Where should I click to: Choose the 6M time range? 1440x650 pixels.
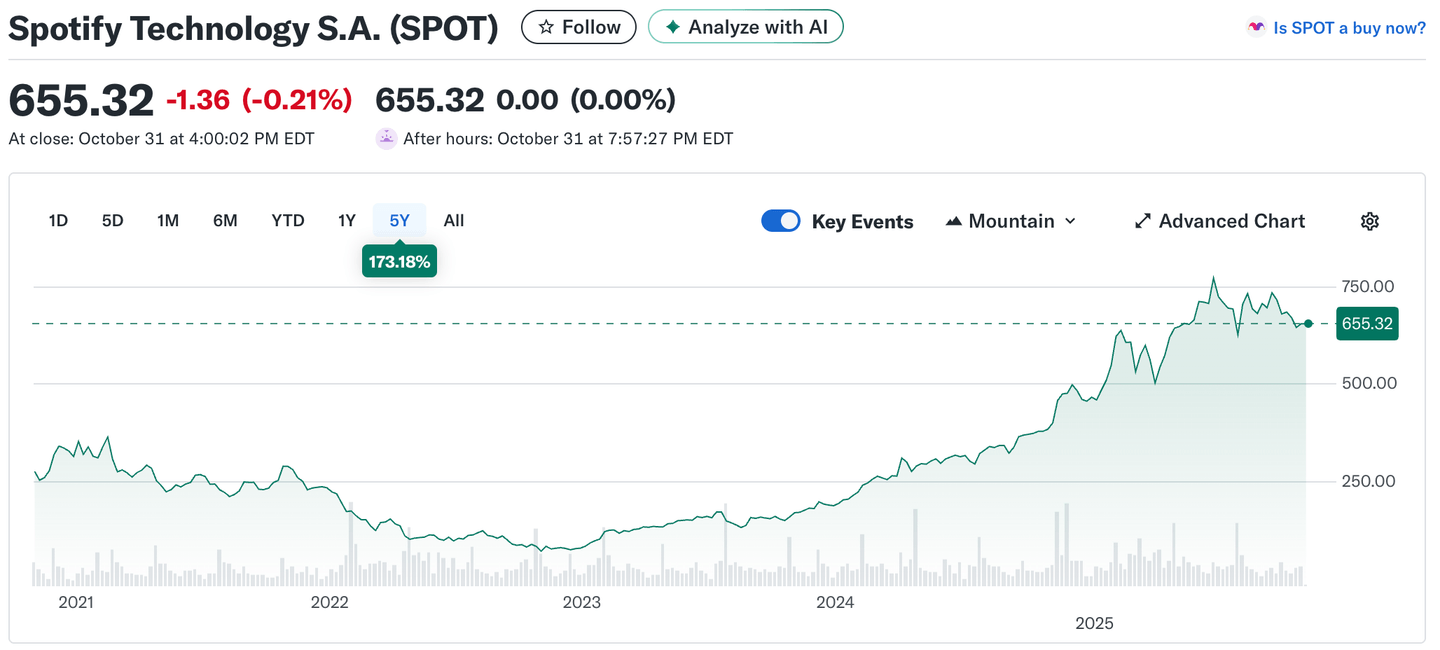coord(225,220)
